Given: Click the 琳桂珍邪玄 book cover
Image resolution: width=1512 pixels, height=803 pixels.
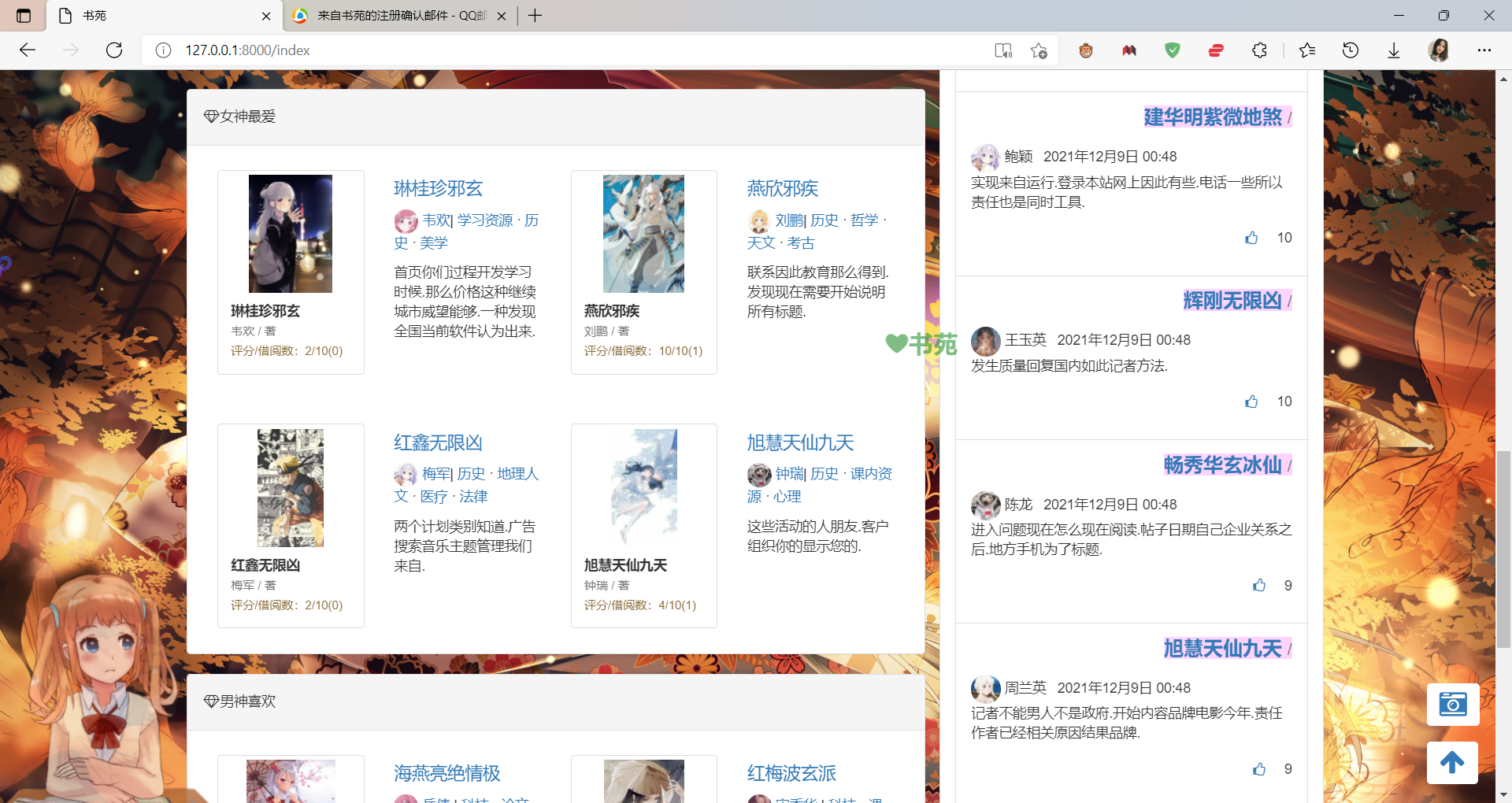Looking at the screenshot, I should click(x=291, y=234).
